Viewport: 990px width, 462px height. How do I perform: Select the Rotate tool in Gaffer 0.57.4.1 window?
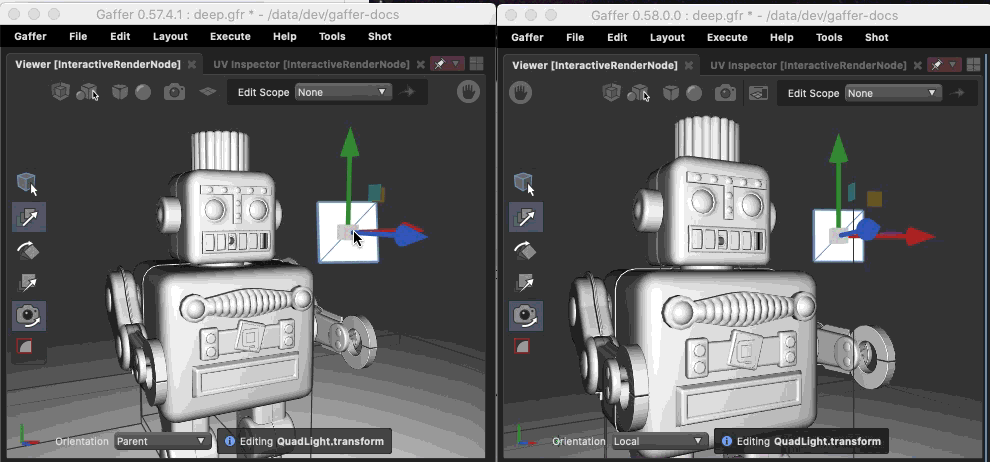(x=28, y=251)
